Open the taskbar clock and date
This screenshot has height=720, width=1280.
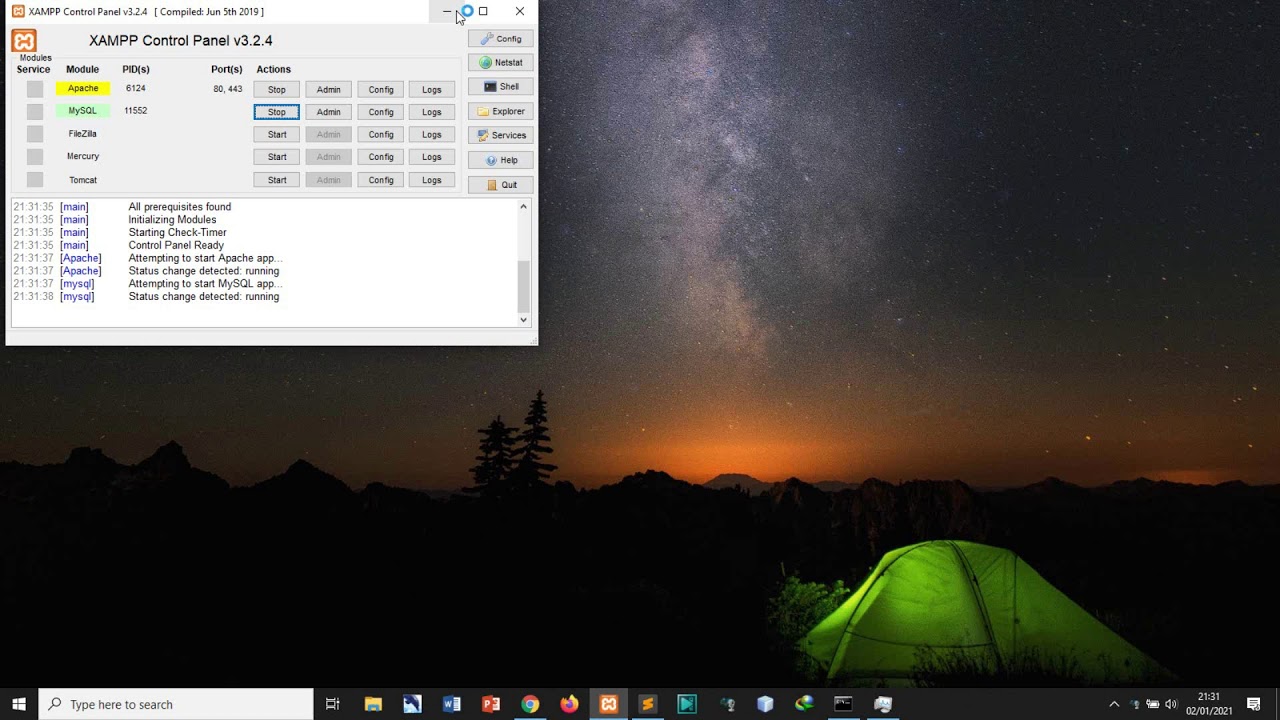[x=1209, y=704]
